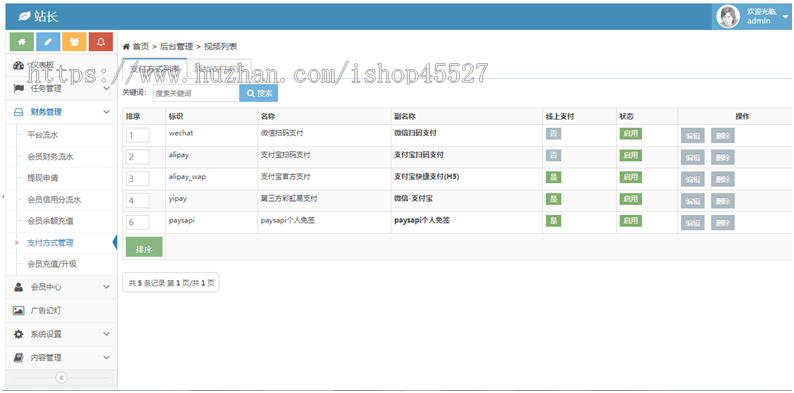Click the blue 搜索 search button
The width and height of the screenshot is (794, 393).
258,93
